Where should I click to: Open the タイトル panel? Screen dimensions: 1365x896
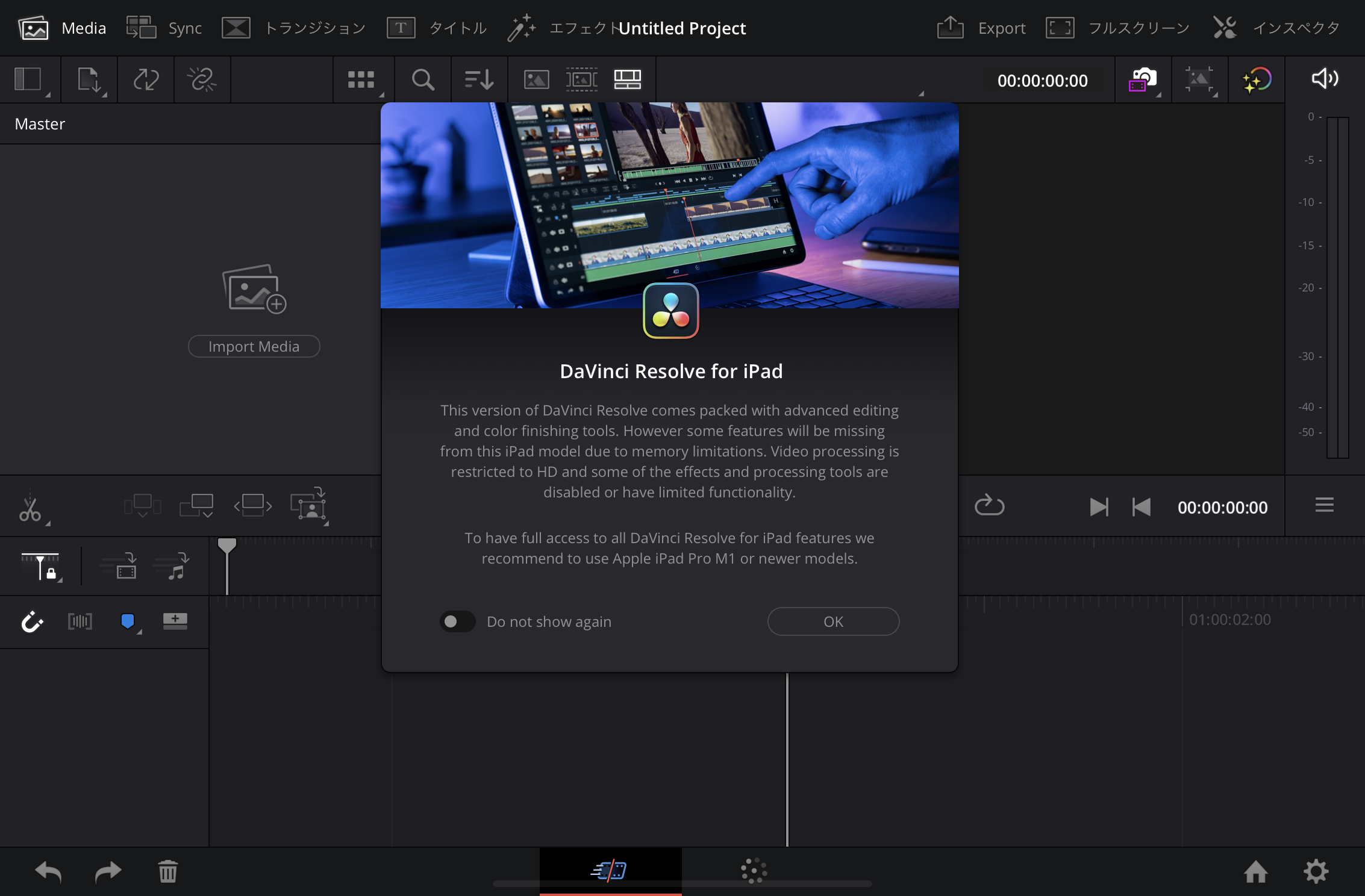(x=437, y=28)
